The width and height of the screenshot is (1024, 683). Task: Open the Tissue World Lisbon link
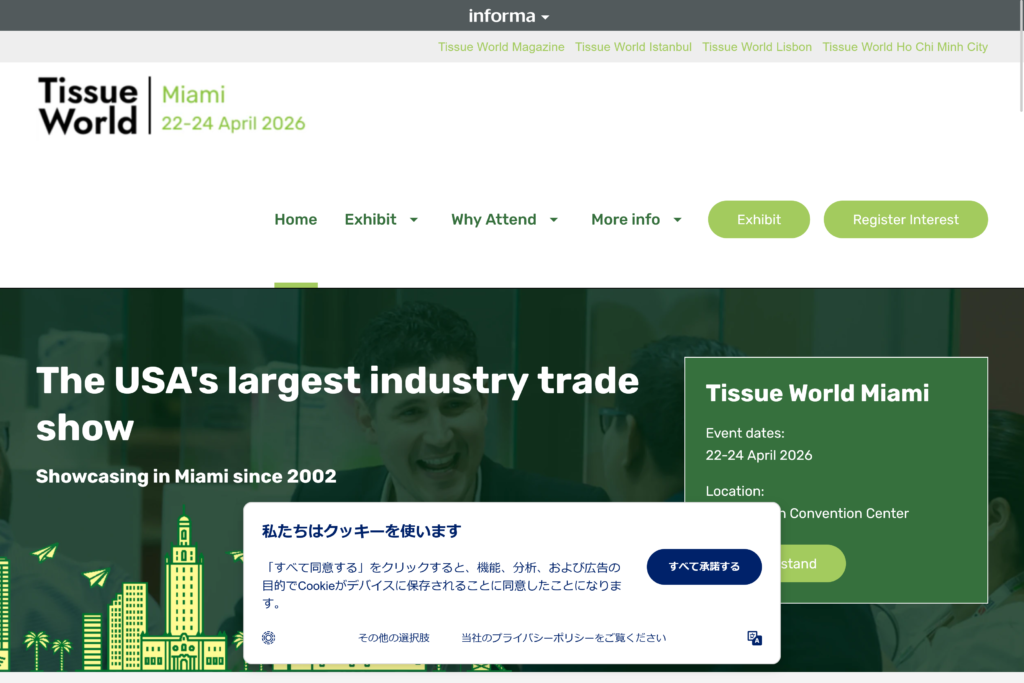(757, 47)
